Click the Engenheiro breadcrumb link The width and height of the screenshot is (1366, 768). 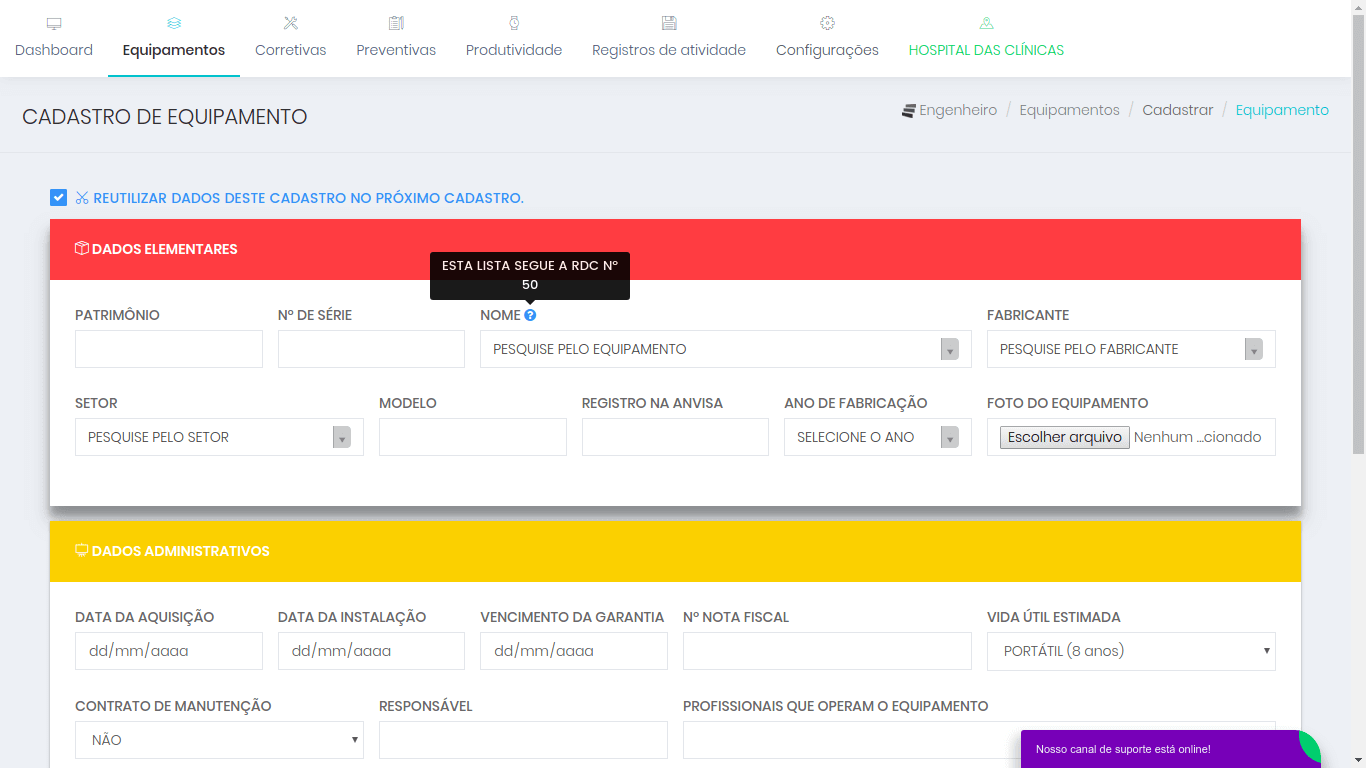[958, 110]
